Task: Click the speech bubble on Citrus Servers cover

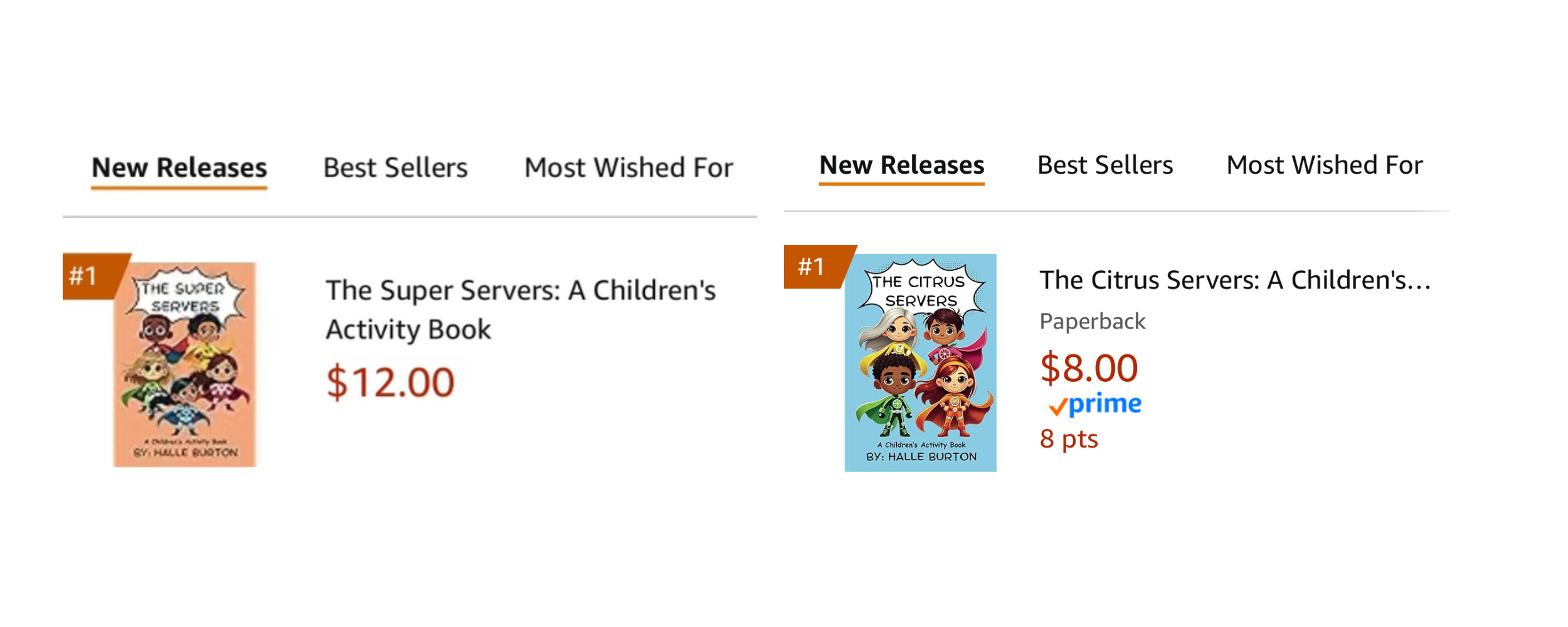Action: click(920, 290)
